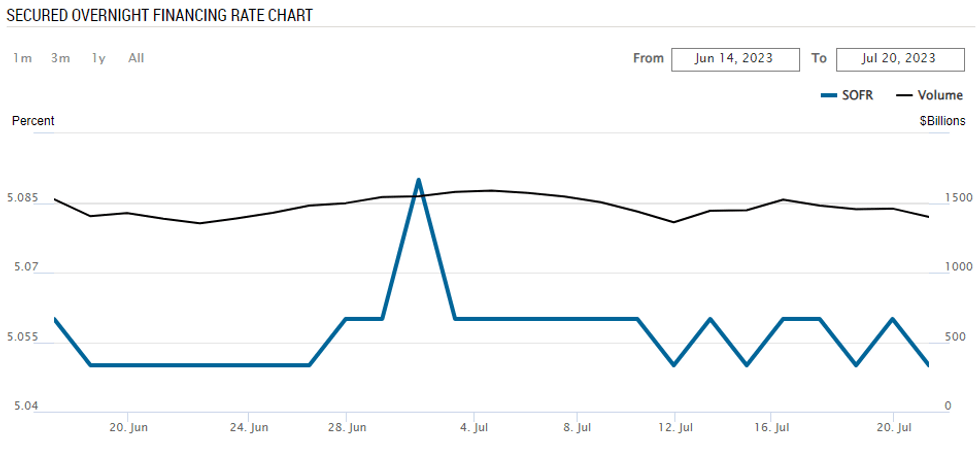
Task: Click the Percent axis title
Action: point(33,121)
